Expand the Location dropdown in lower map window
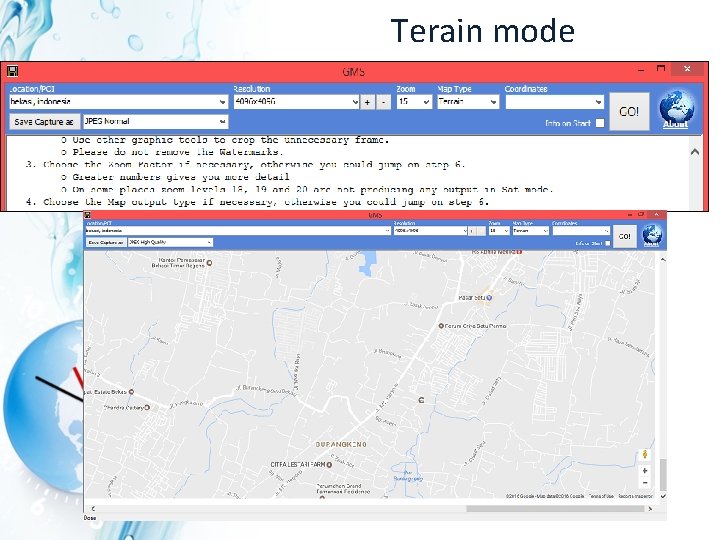This screenshot has width=720, height=540. (387, 231)
